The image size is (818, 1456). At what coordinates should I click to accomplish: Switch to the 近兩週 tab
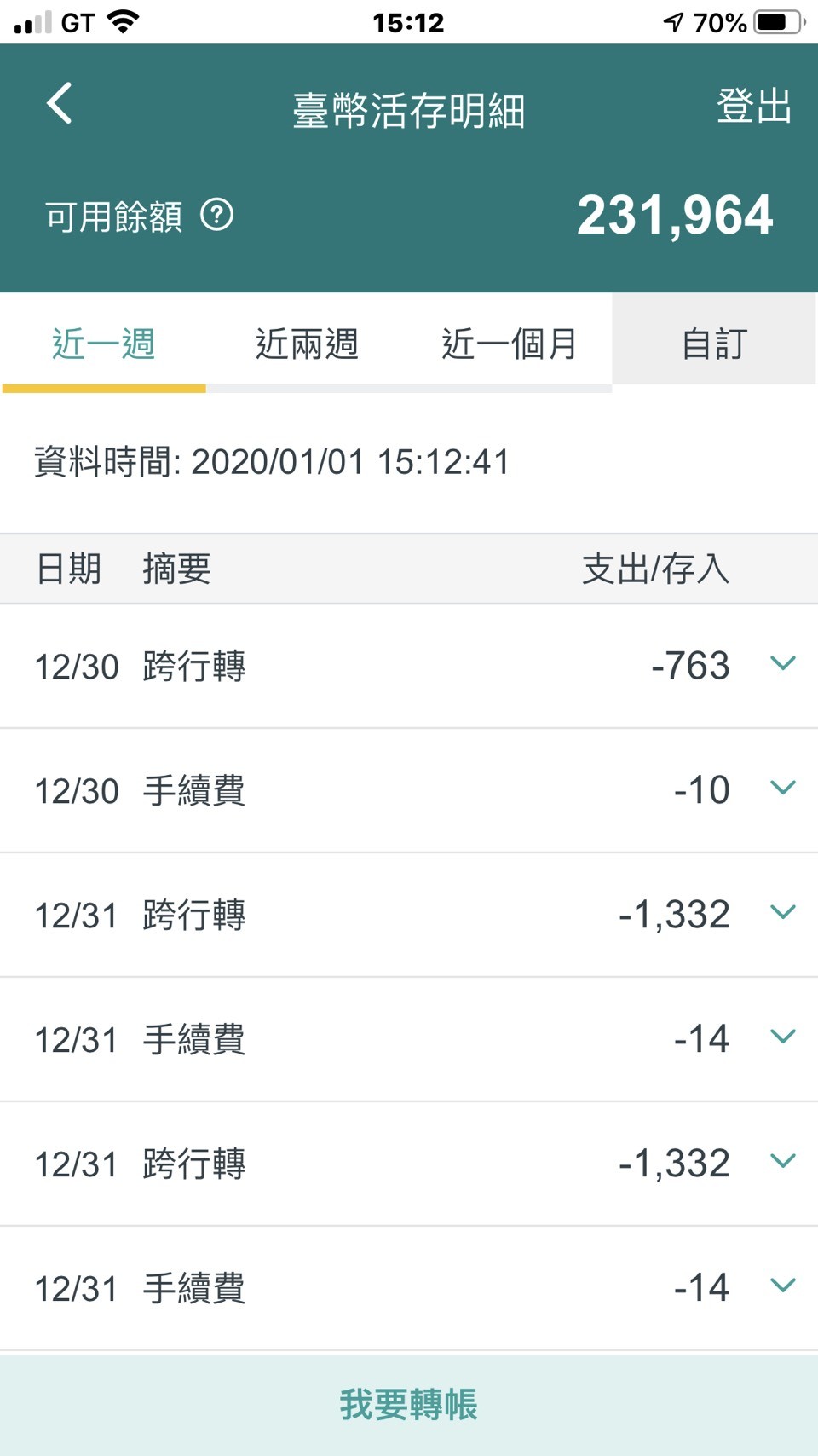tap(307, 344)
